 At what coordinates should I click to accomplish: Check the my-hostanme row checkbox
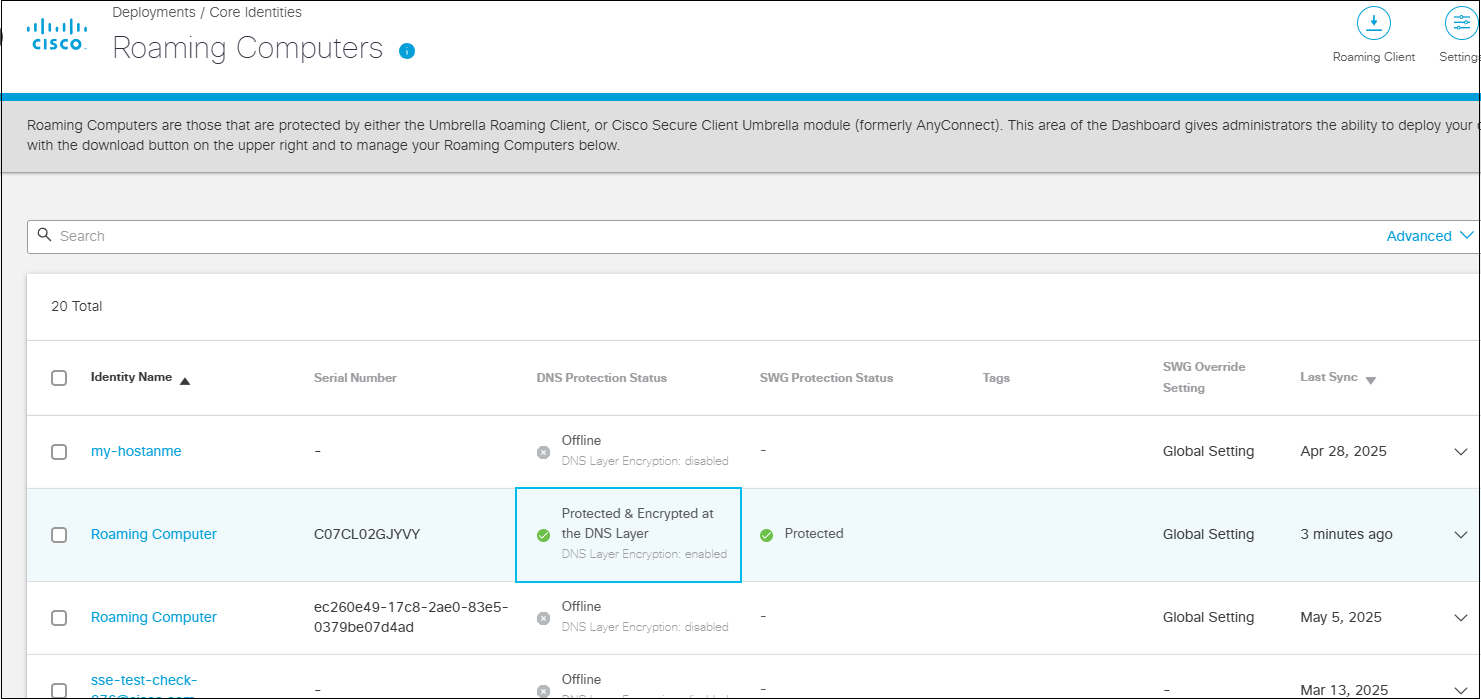(59, 452)
